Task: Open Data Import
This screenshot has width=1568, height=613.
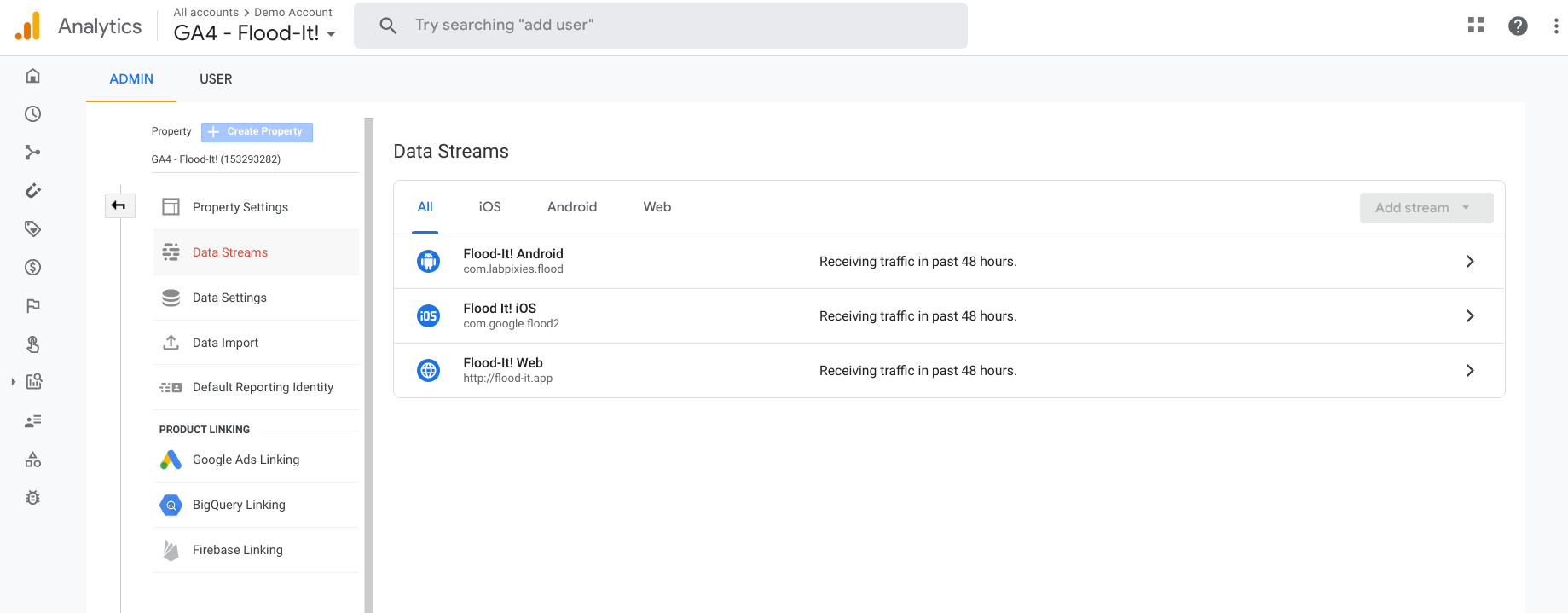Action: click(x=256, y=343)
